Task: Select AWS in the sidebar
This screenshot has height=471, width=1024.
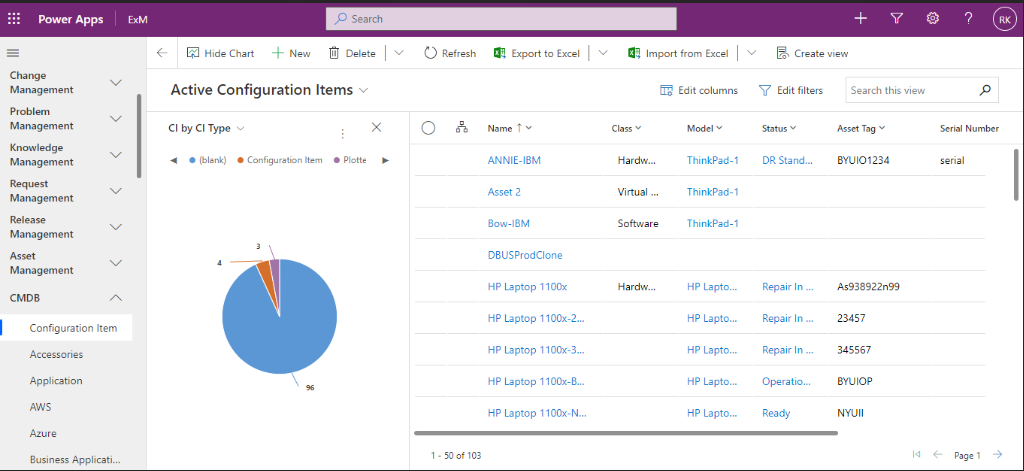Action: [x=40, y=407]
